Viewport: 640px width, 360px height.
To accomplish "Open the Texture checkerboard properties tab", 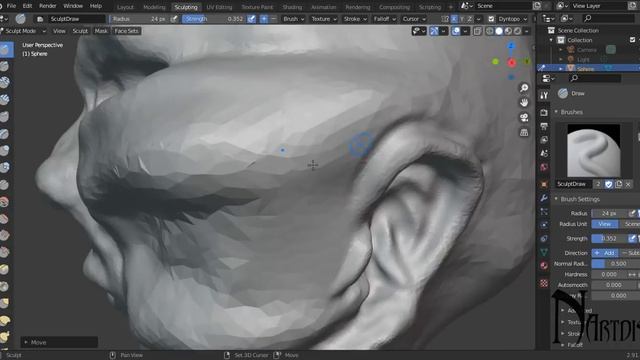I will (x=544, y=283).
